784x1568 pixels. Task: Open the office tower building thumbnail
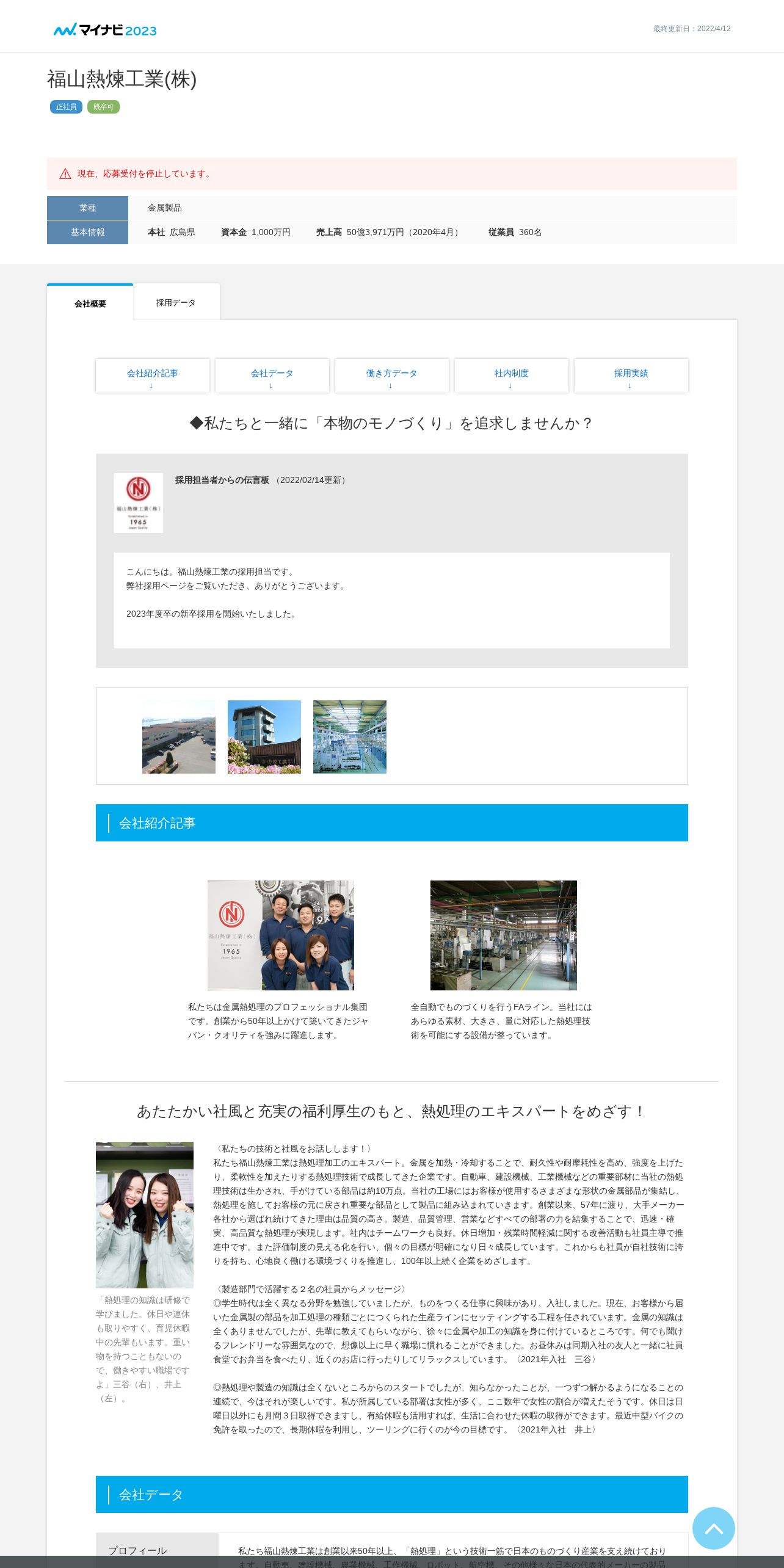(264, 737)
